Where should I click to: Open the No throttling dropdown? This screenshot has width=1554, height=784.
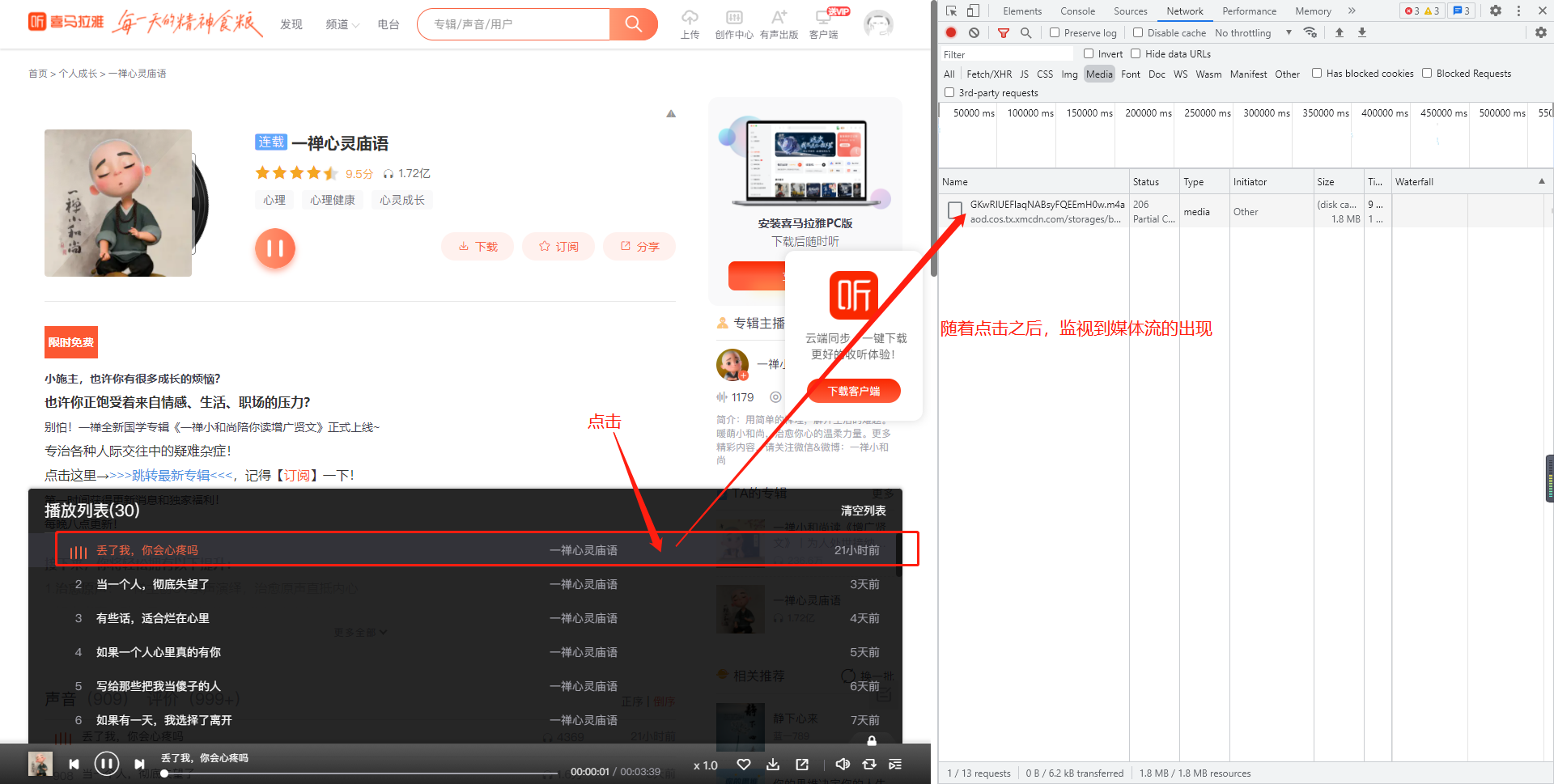coord(1254,32)
